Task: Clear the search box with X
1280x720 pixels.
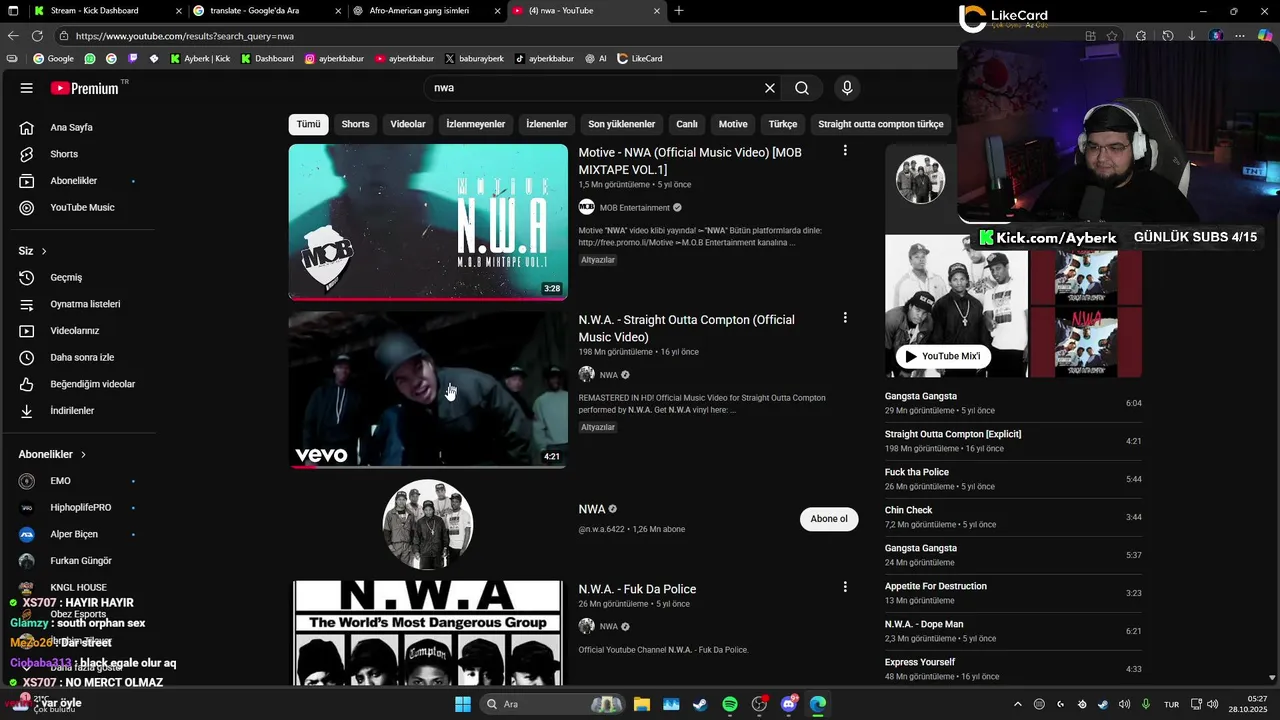Action: [x=770, y=88]
